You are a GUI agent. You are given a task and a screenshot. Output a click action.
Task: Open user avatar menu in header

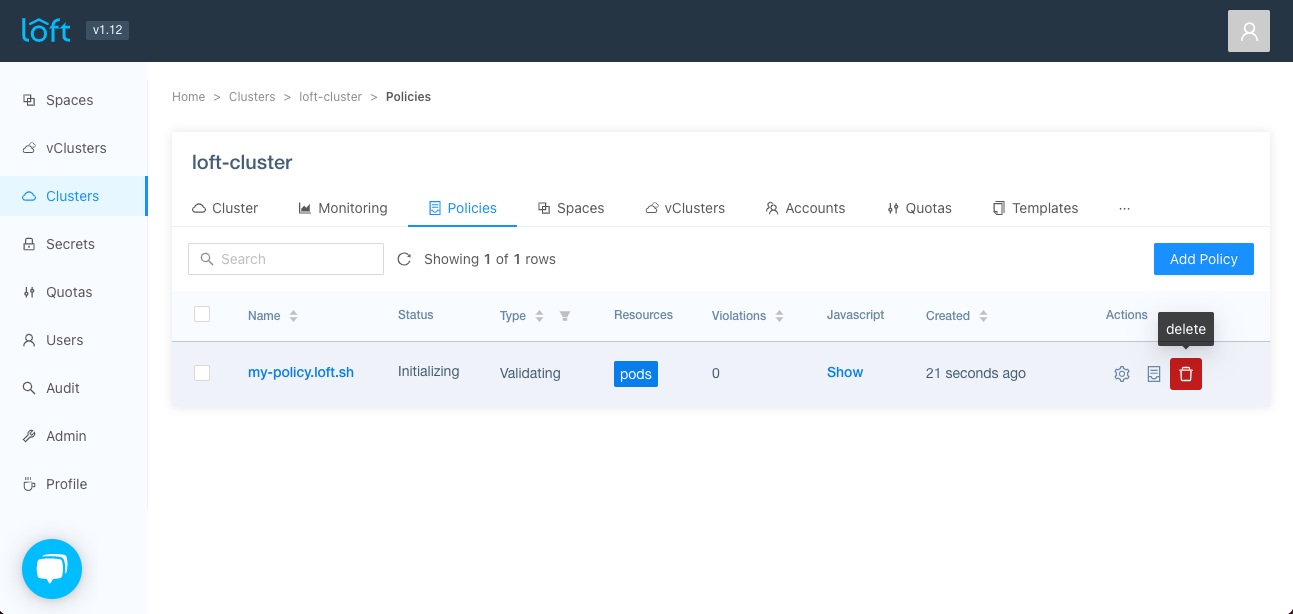tap(1248, 31)
